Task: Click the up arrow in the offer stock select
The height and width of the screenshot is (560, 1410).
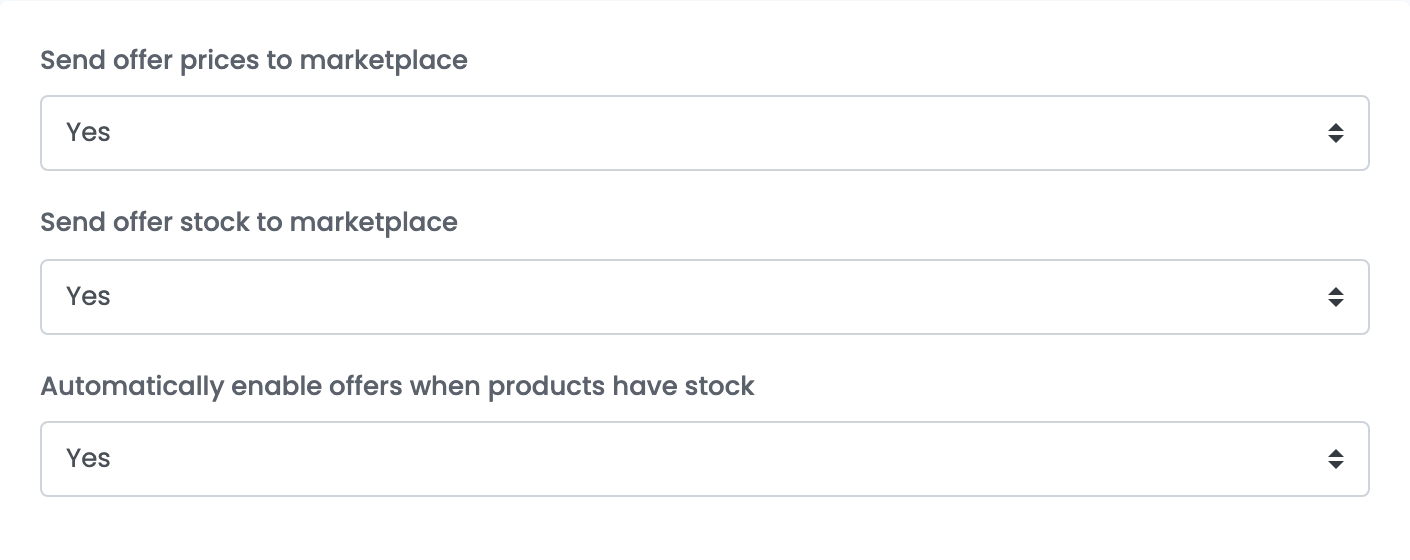Action: [x=1335, y=291]
